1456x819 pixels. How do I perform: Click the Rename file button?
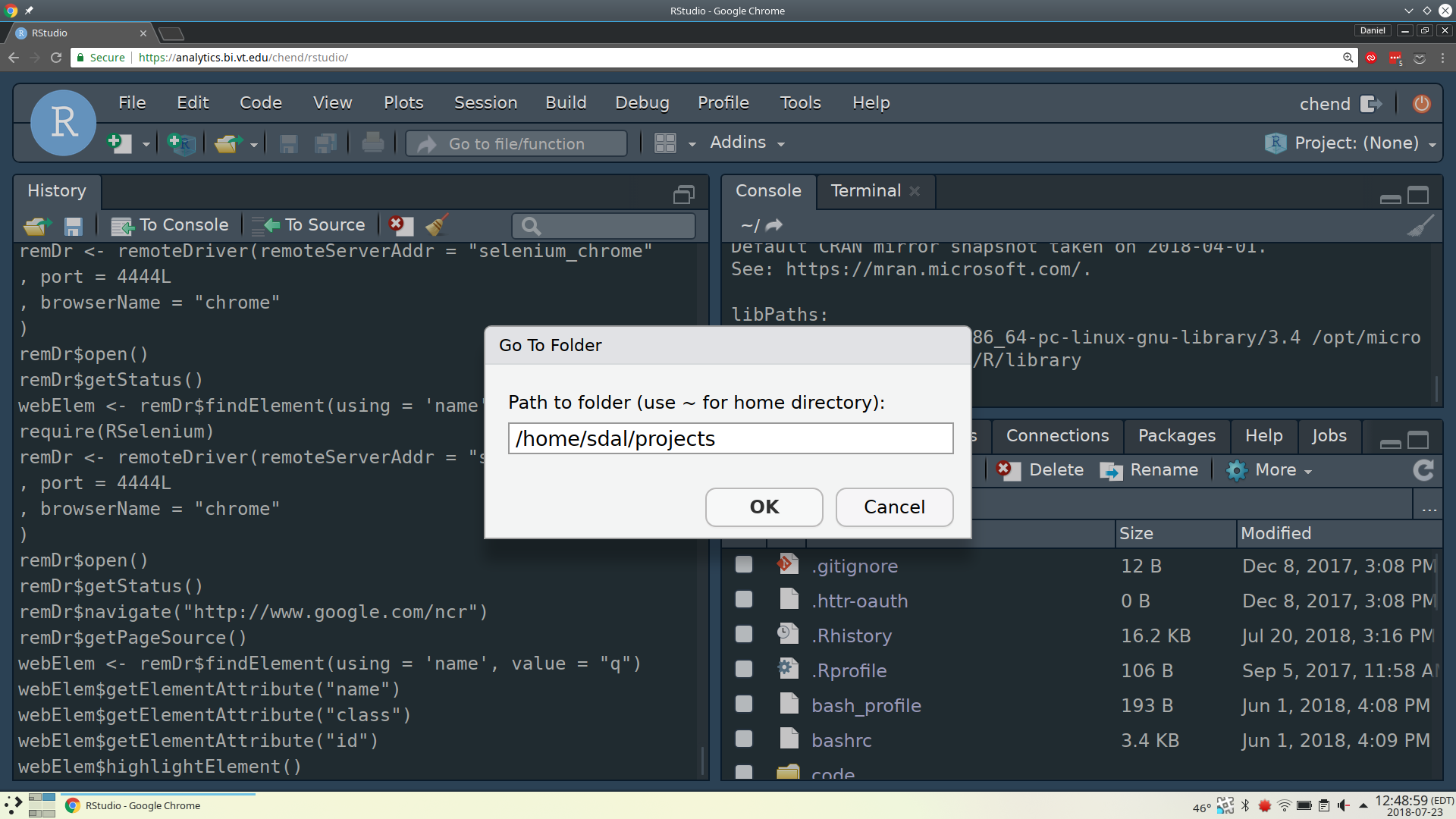(1149, 470)
